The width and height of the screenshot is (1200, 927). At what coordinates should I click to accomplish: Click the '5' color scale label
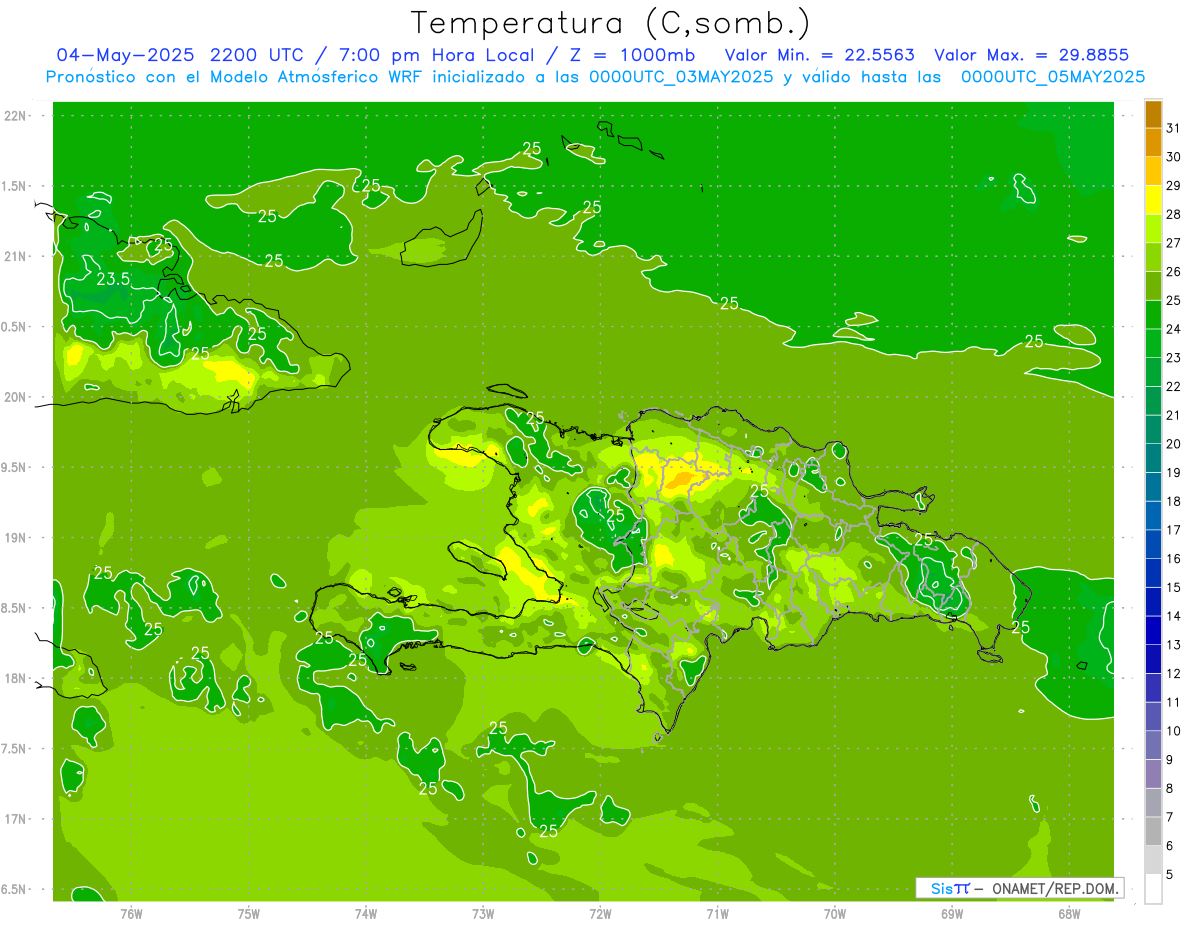click(x=1169, y=874)
